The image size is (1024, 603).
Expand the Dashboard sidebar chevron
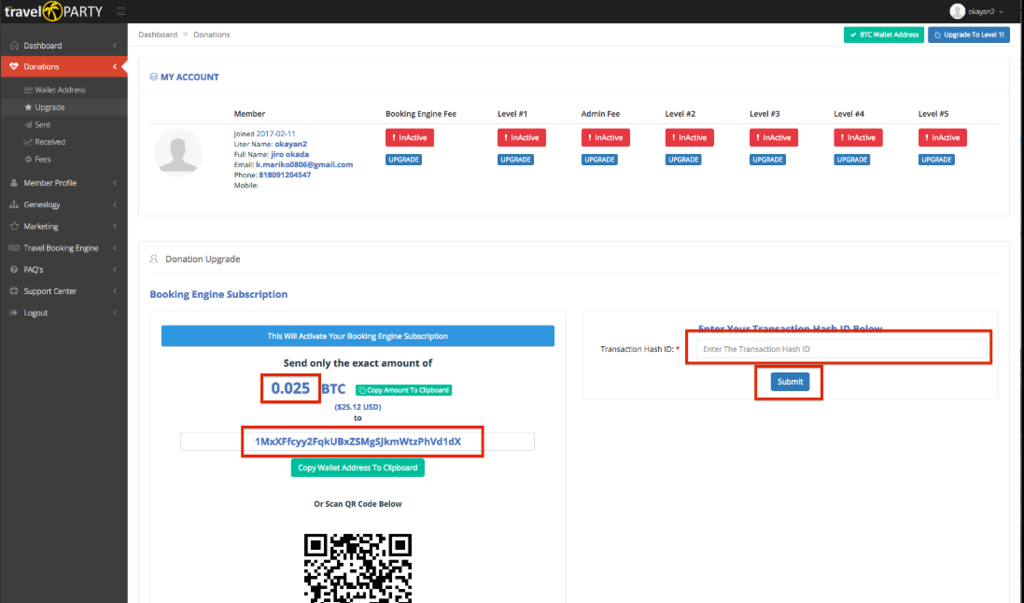click(115, 45)
